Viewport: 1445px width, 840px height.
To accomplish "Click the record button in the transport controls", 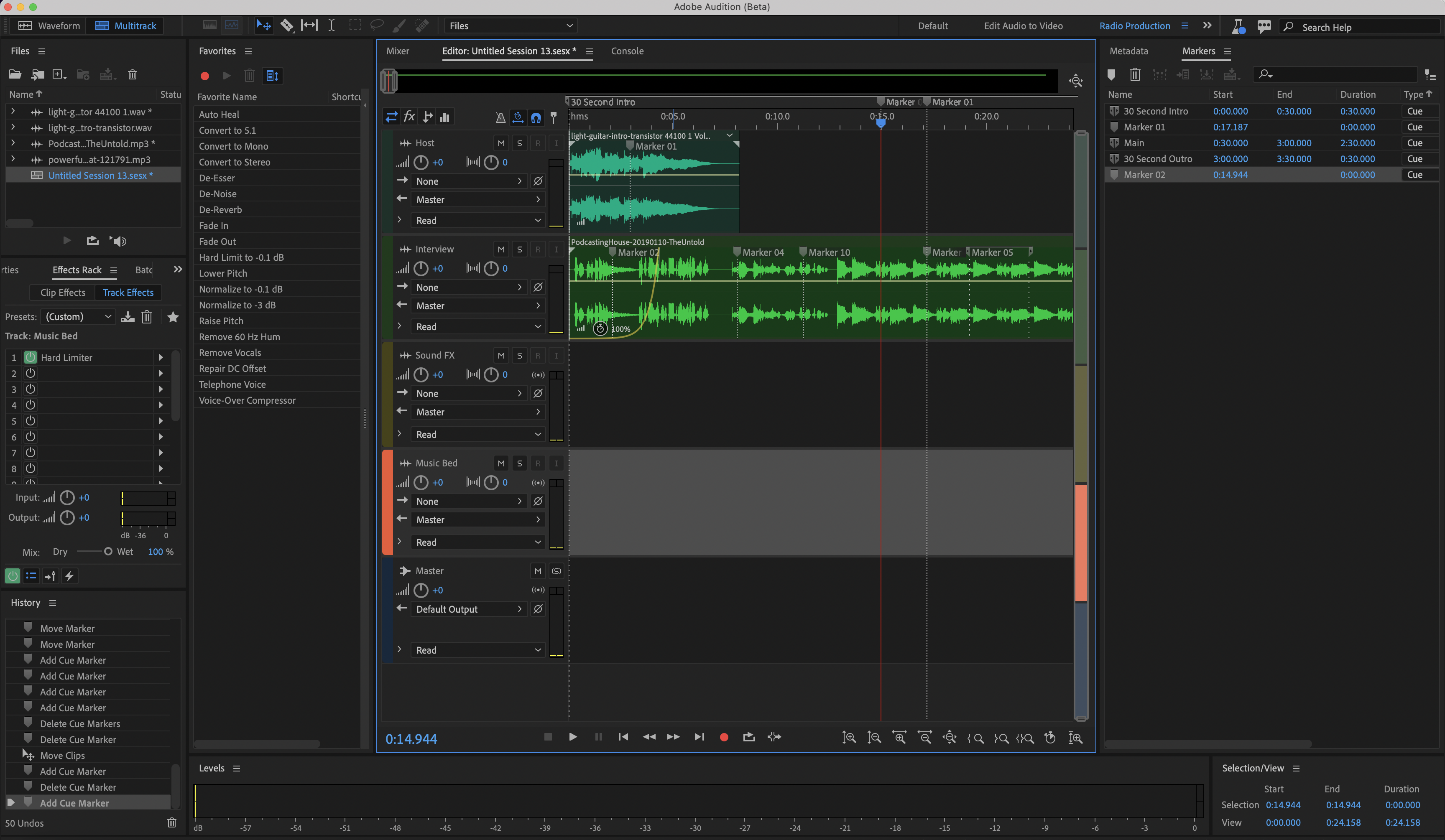I will tap(724, 738).
